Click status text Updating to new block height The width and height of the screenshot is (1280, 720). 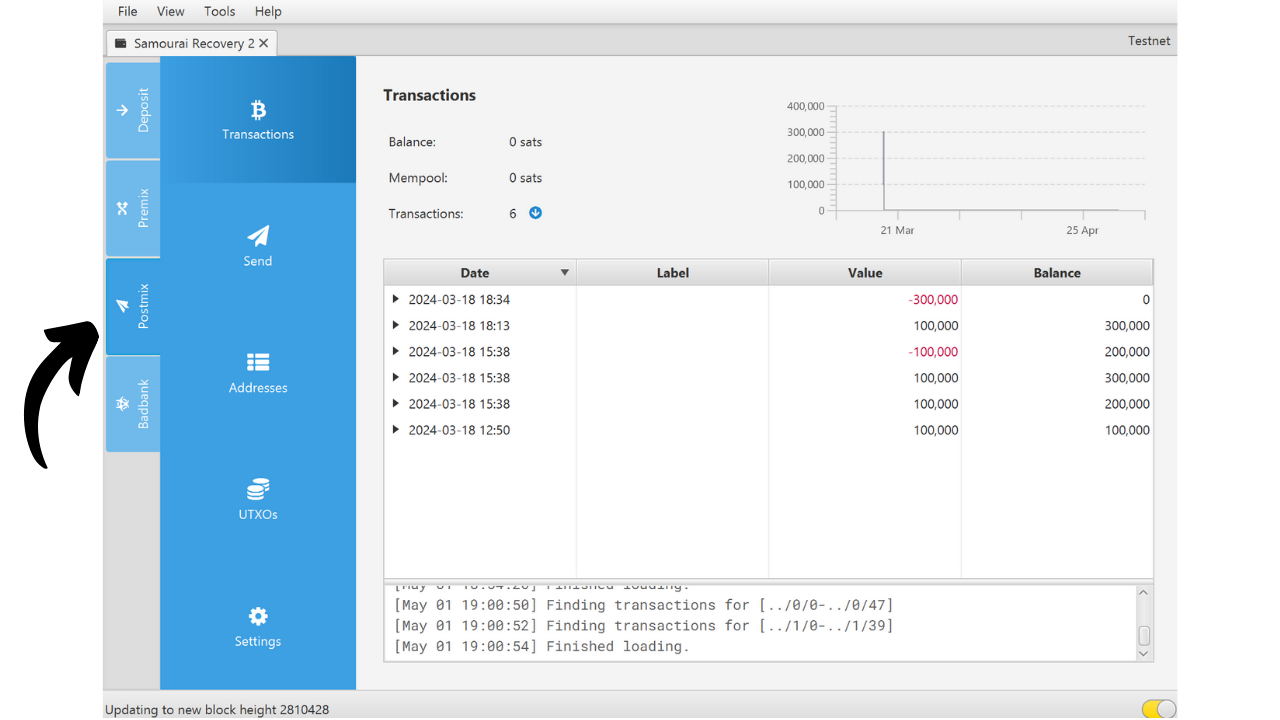click(217, 710)
